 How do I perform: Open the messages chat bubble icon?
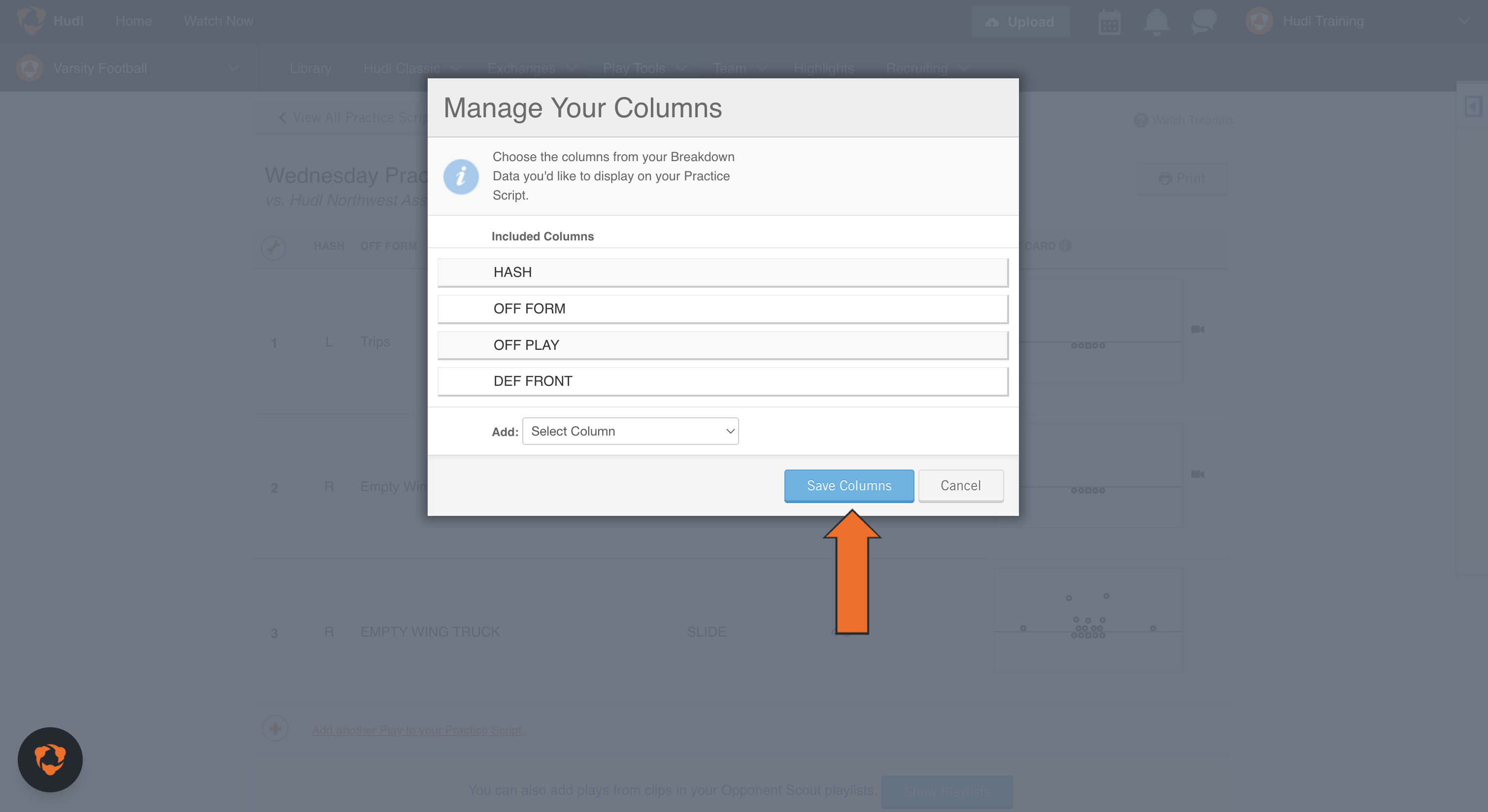(1204, 22)
